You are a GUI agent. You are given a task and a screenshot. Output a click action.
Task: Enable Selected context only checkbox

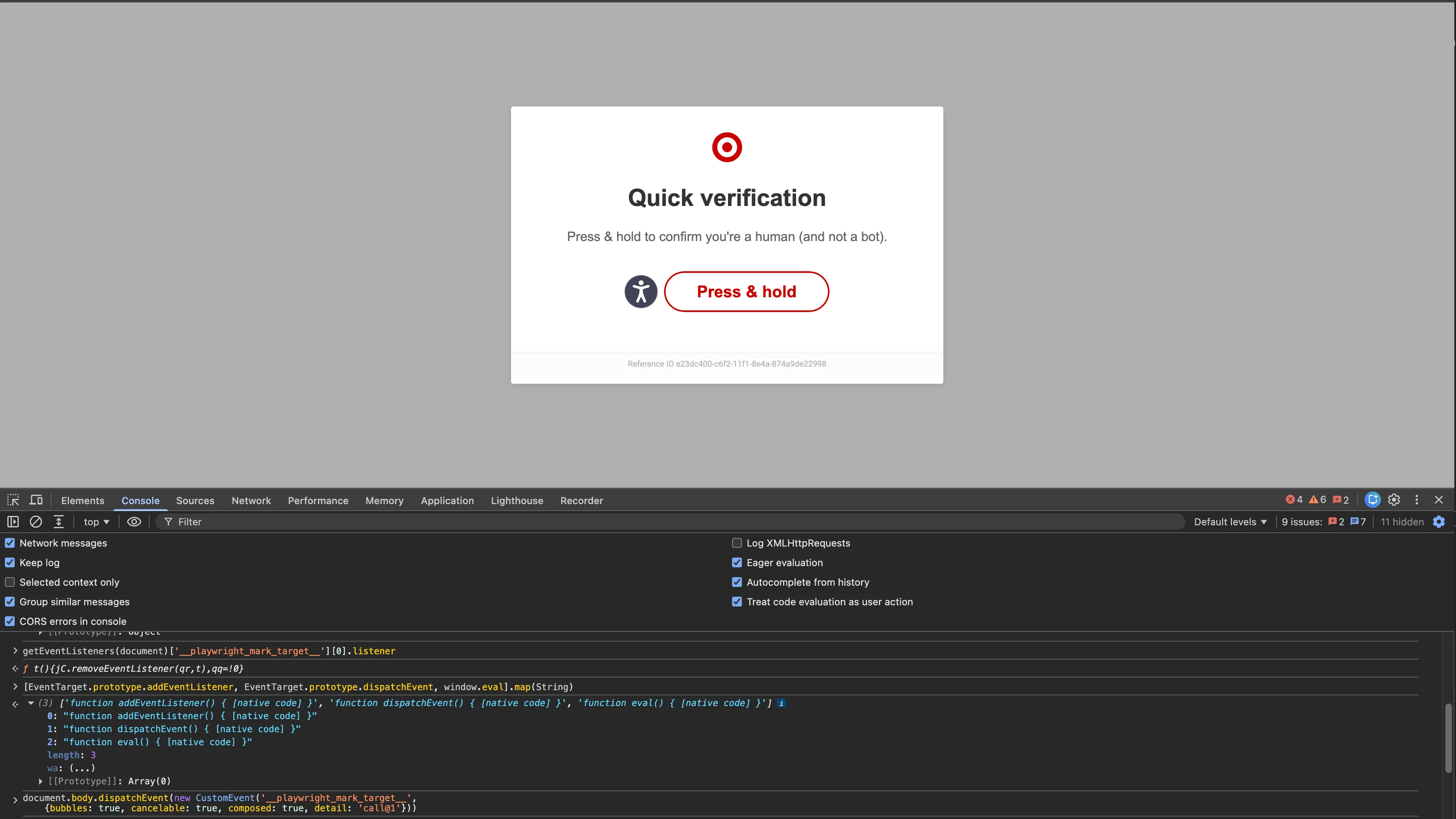click(10, 582)
